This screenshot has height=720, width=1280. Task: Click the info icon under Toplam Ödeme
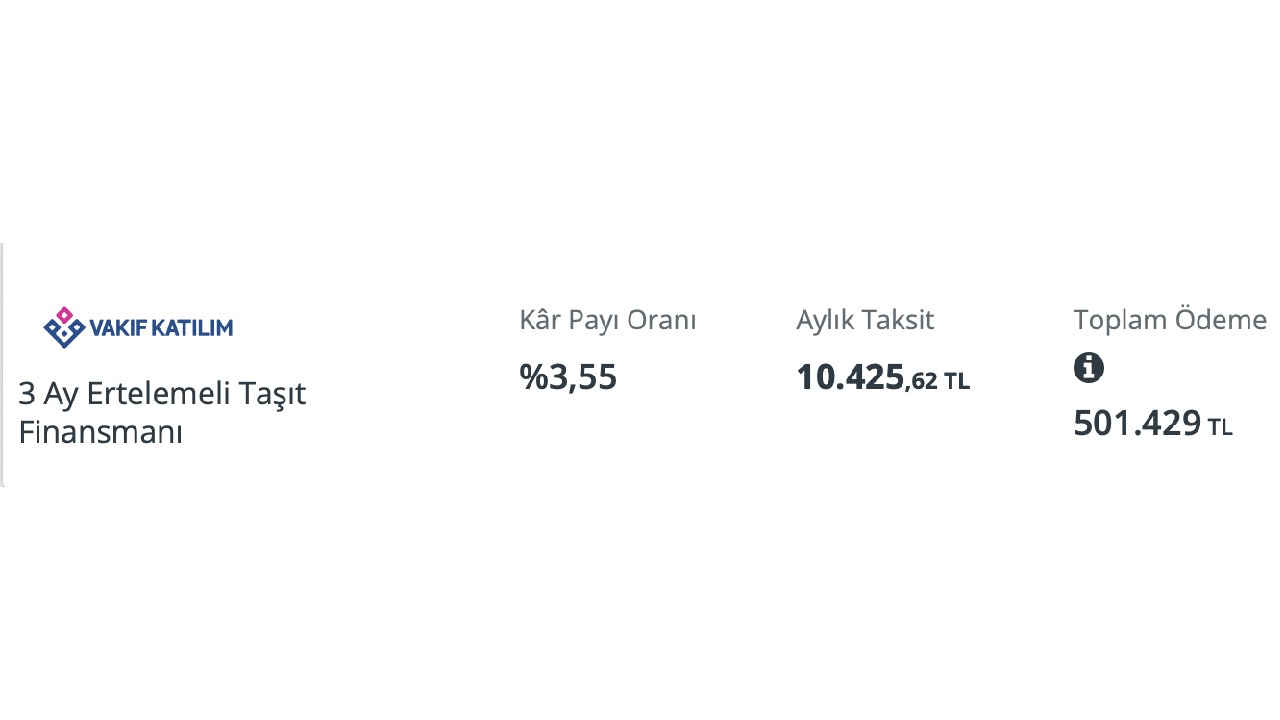click(1089, 368)
